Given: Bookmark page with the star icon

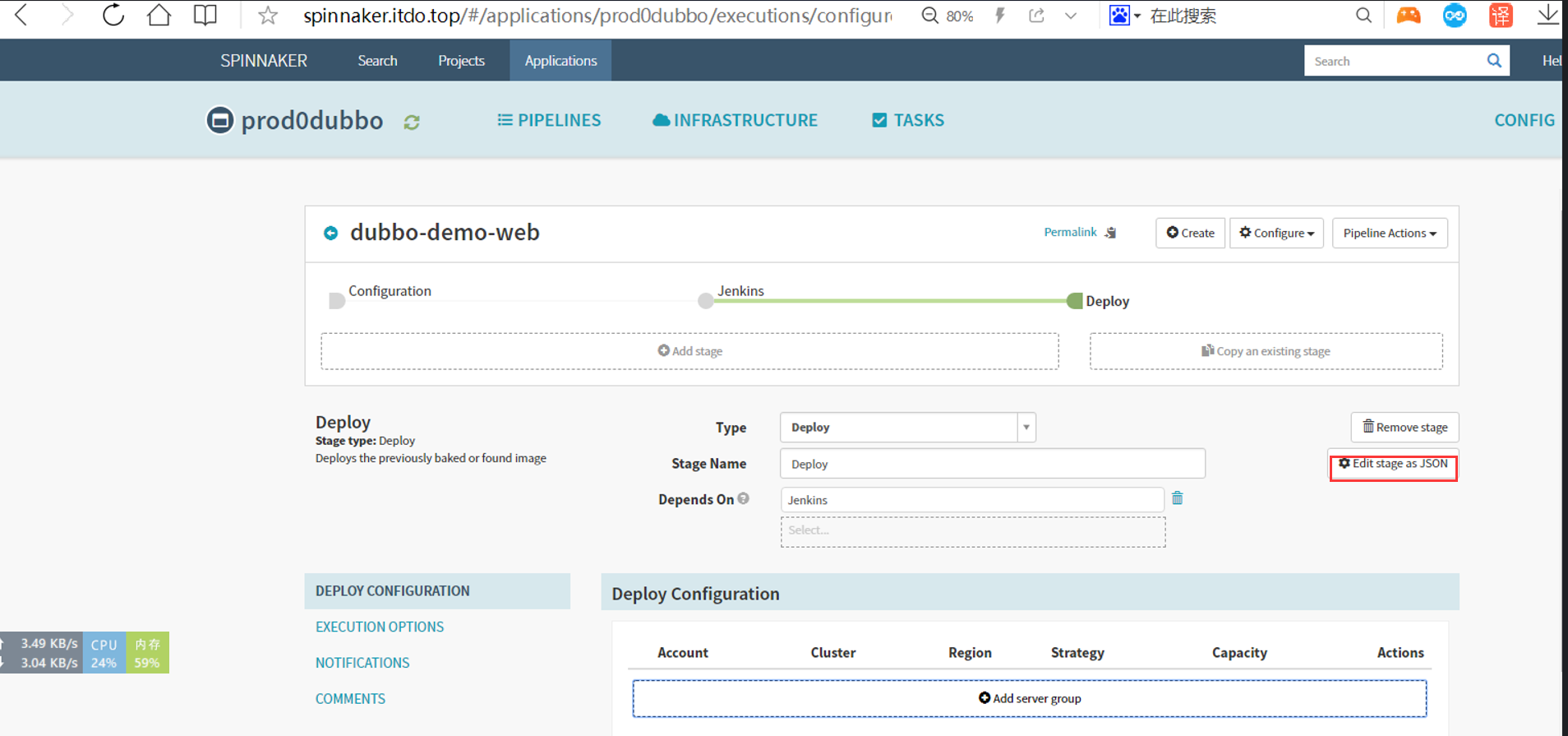Looking at the screenshot, I should 268,16.
